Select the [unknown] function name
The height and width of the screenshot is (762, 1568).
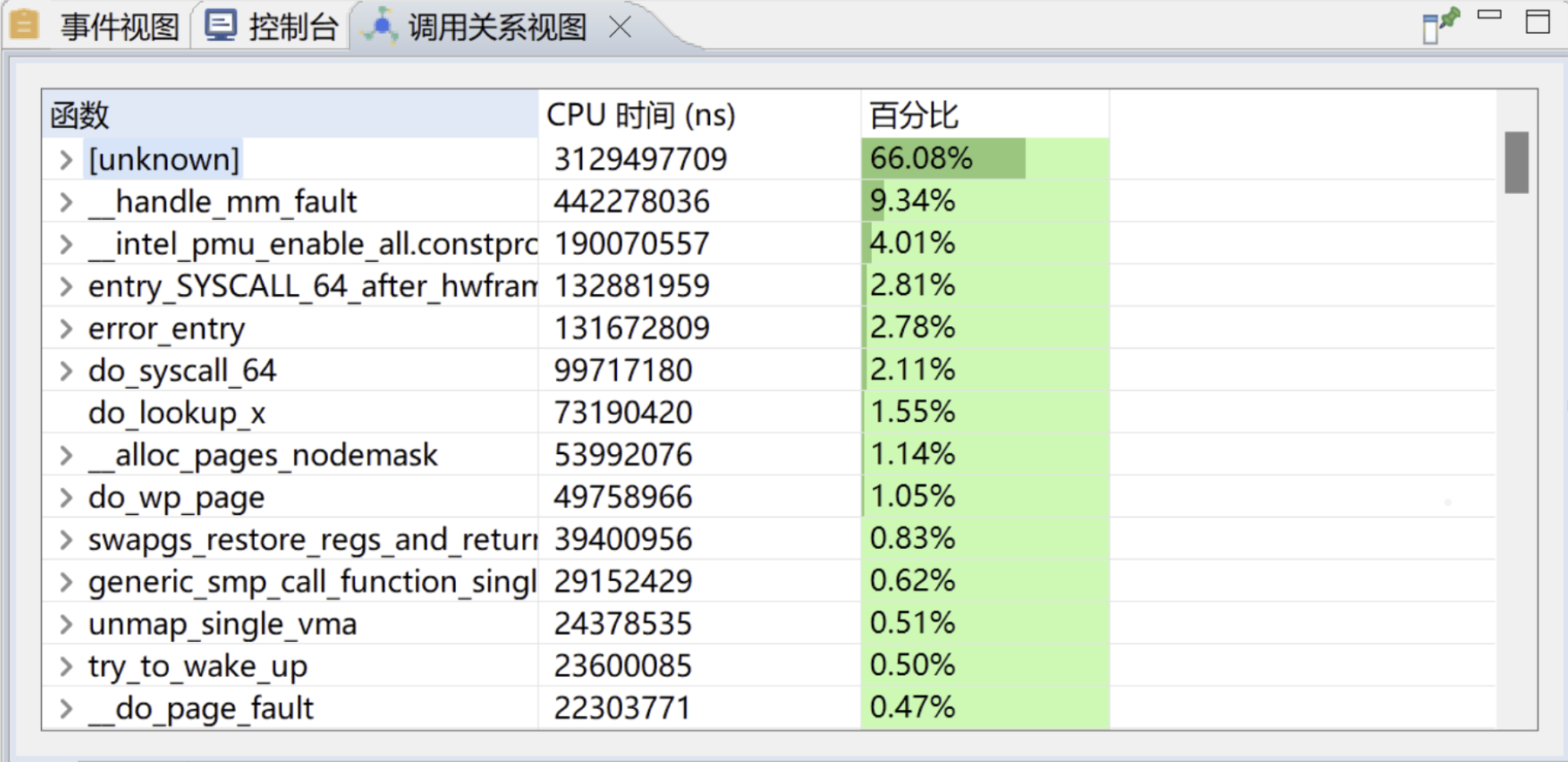click(x=164, y=159)
